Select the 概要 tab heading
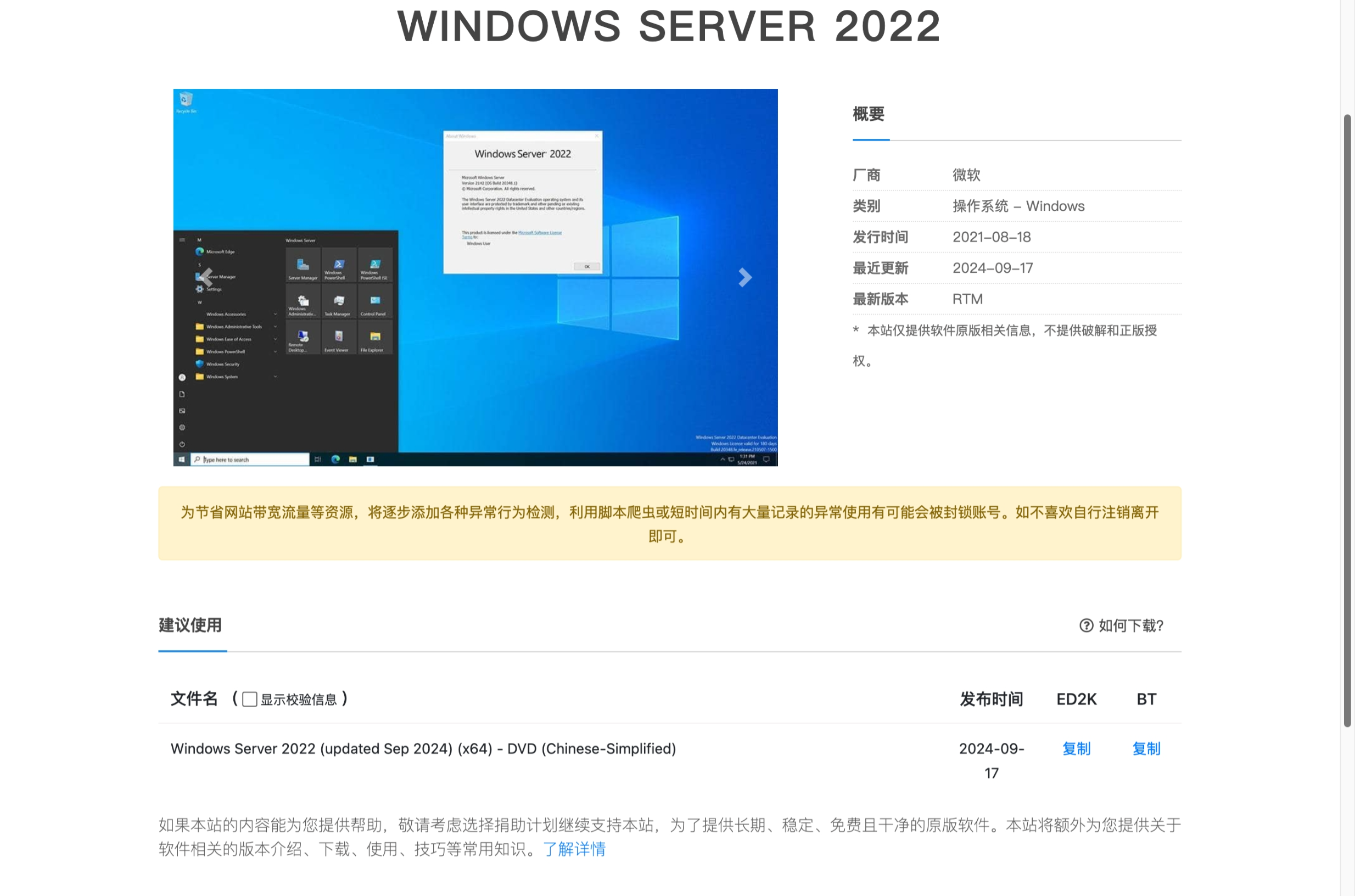This screenshot has width=1355, height=896. pyautogui.click(x=868, y=114)
